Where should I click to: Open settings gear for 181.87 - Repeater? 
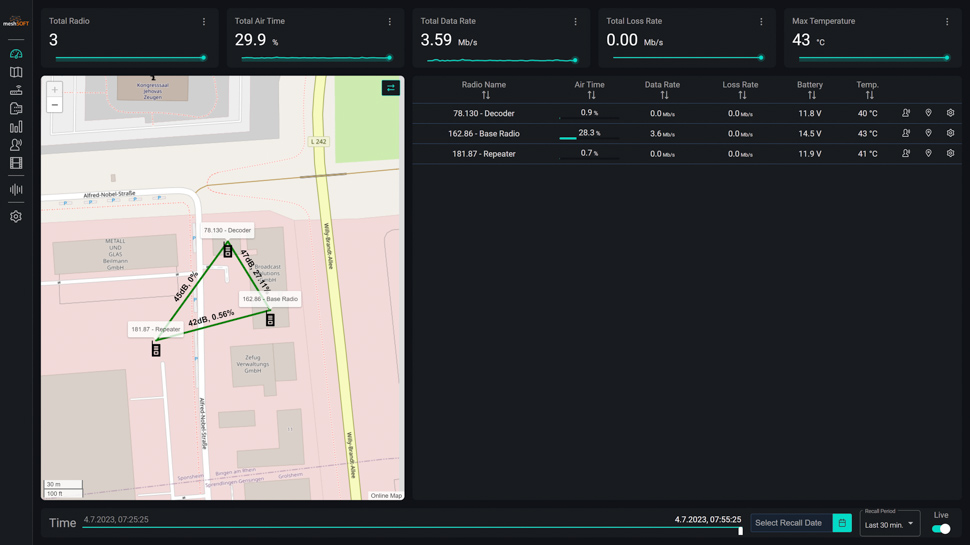(950, 153)
